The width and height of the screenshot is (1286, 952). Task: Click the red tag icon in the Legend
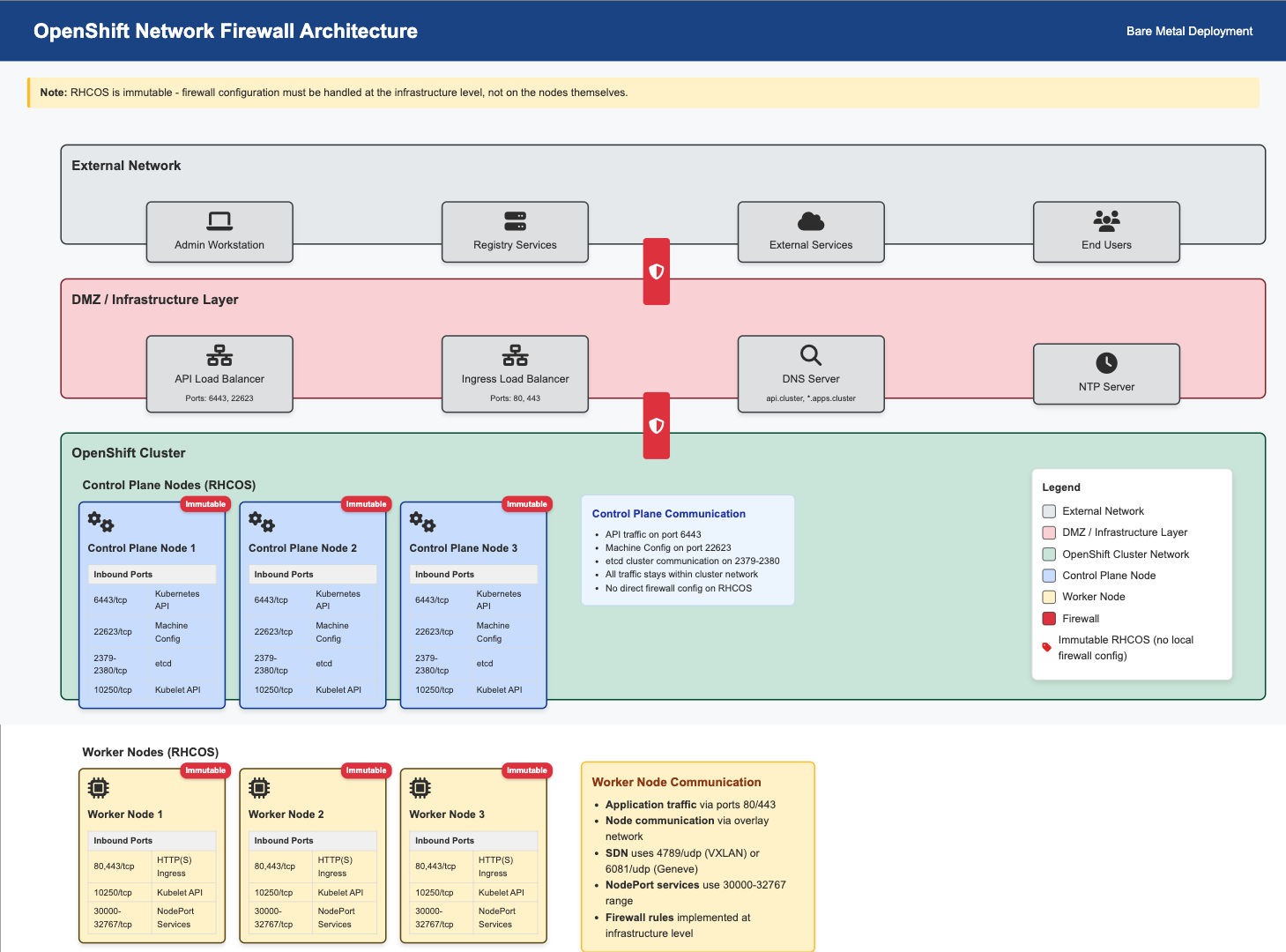(x=1047, y=647)
